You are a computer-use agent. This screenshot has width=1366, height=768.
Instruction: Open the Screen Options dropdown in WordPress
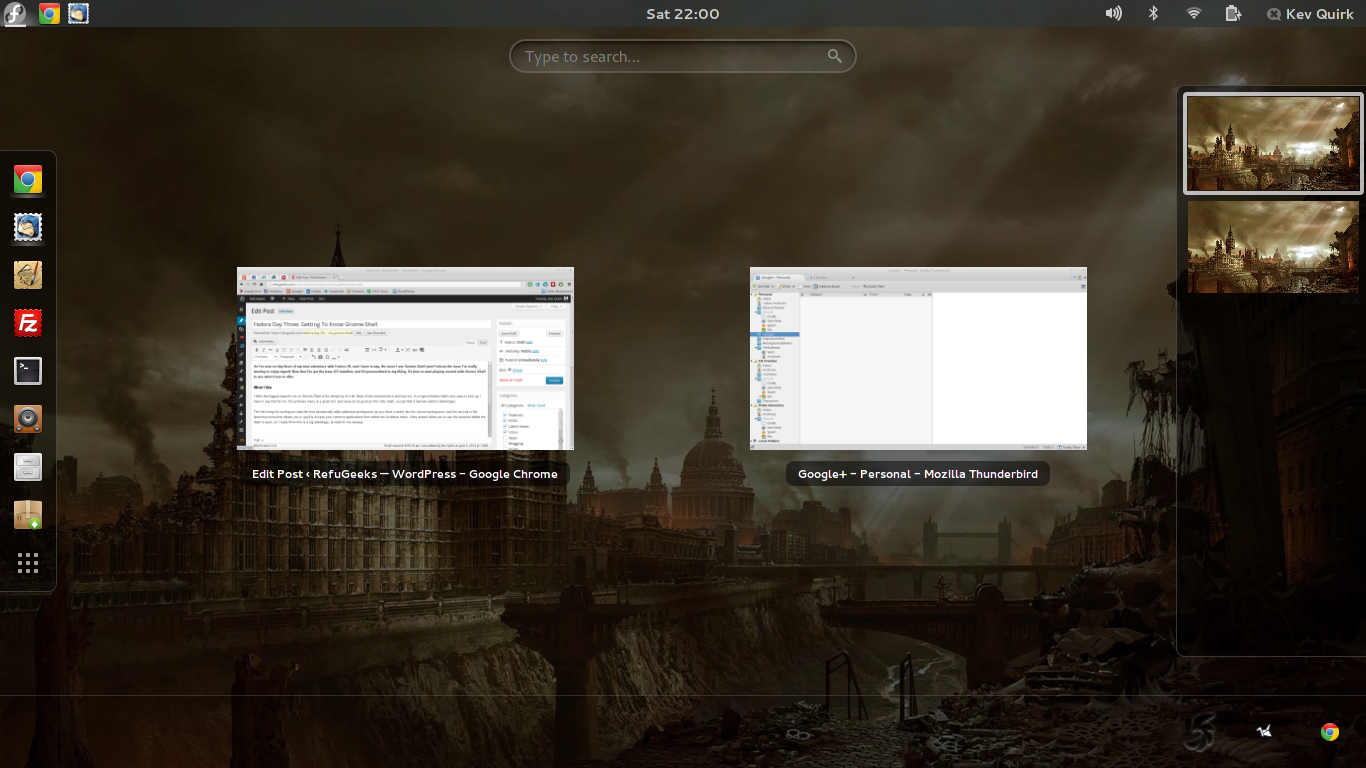[528, 306]
